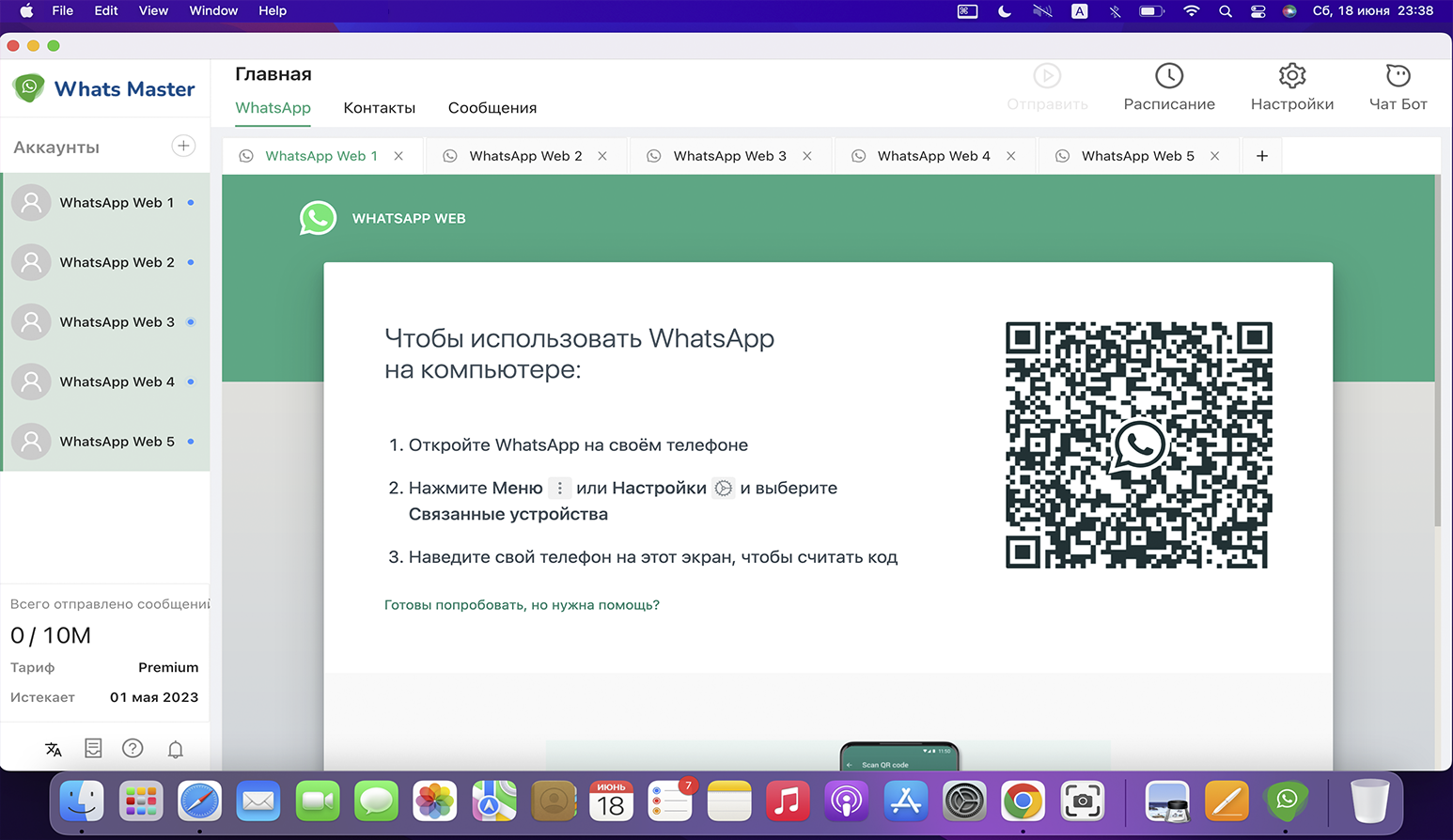The width and height of the screenshot is (1453, 840).
Task: Add a new WhatsApp Web tab
Action: point(1261,156)
